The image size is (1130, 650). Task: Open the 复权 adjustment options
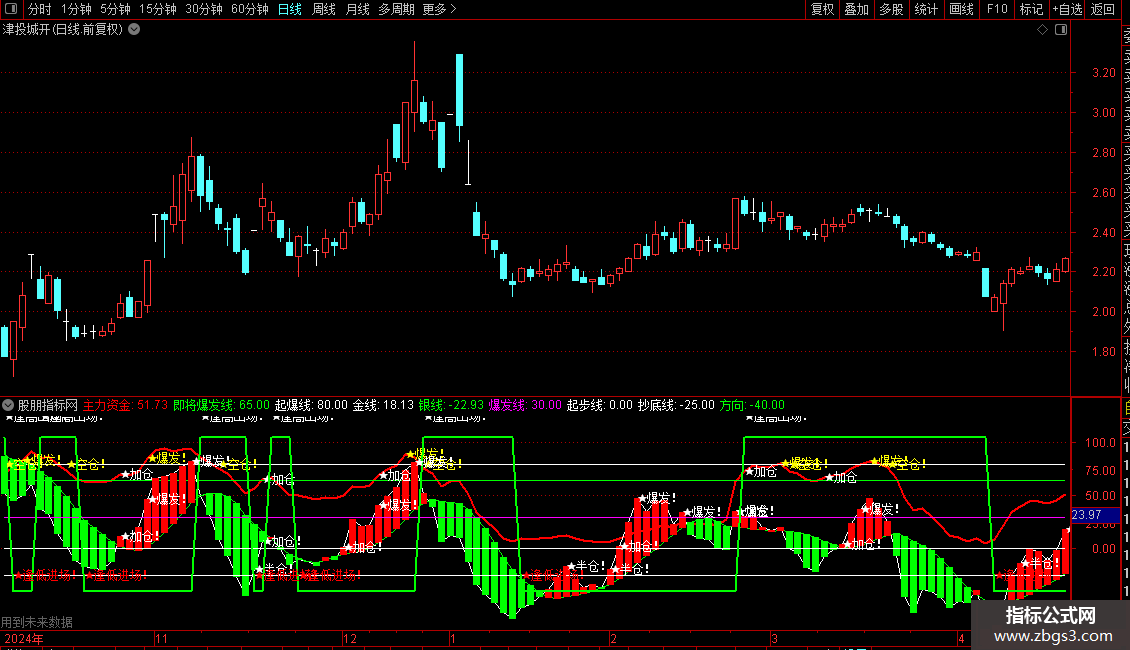click(822, 9)
